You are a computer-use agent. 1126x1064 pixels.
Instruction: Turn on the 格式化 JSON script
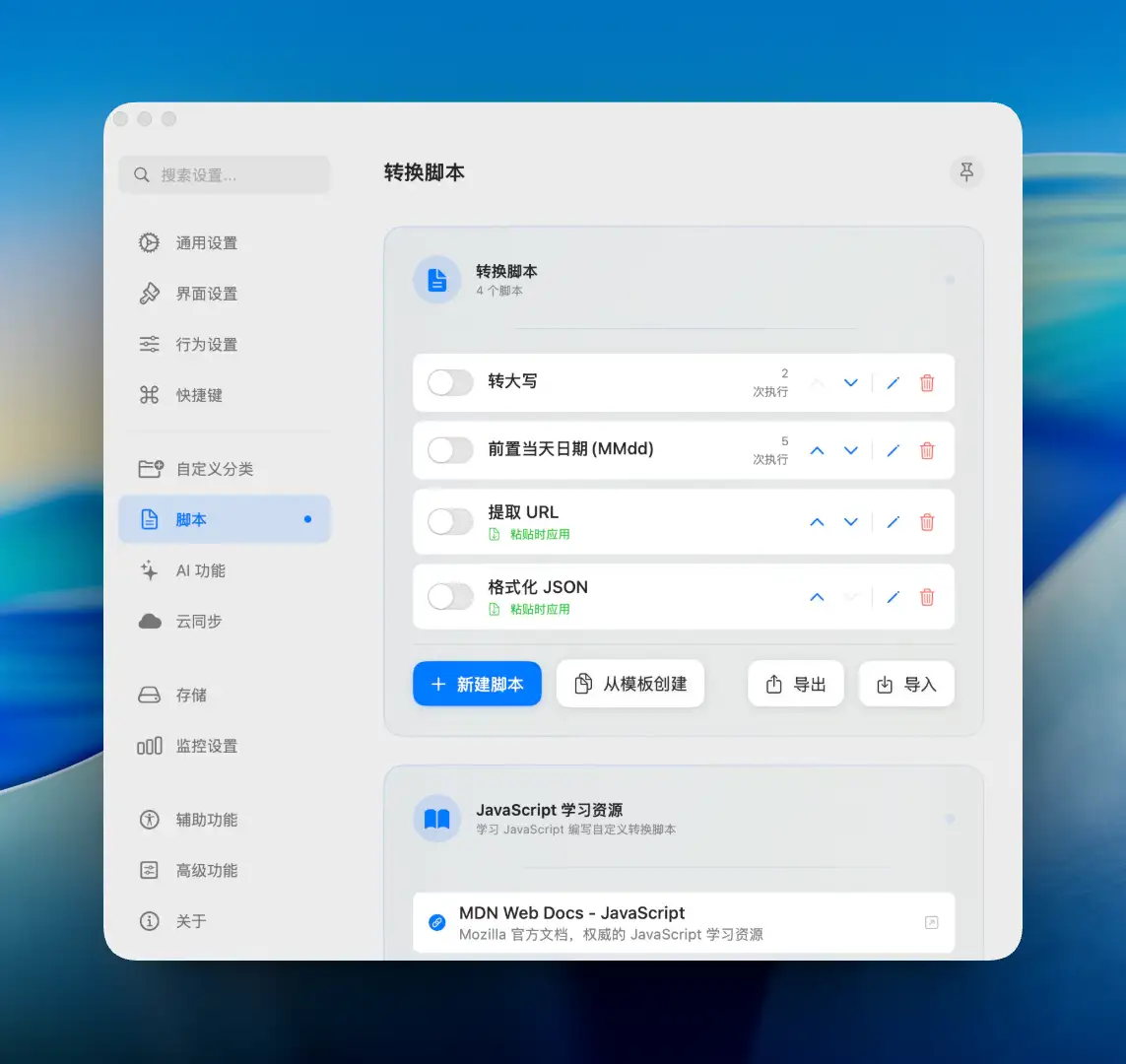click(x=450, y=597)
